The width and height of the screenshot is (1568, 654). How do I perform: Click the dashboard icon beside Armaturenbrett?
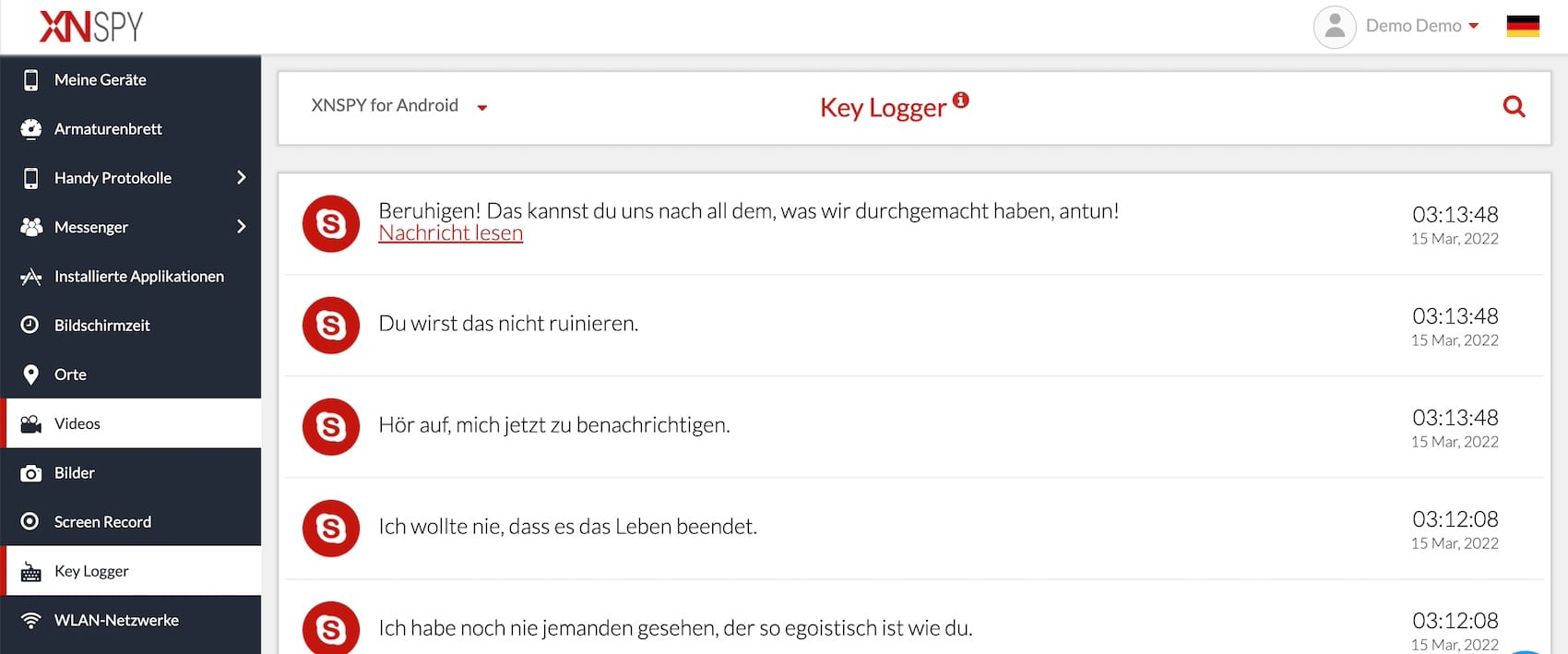(x=30, y=129)
